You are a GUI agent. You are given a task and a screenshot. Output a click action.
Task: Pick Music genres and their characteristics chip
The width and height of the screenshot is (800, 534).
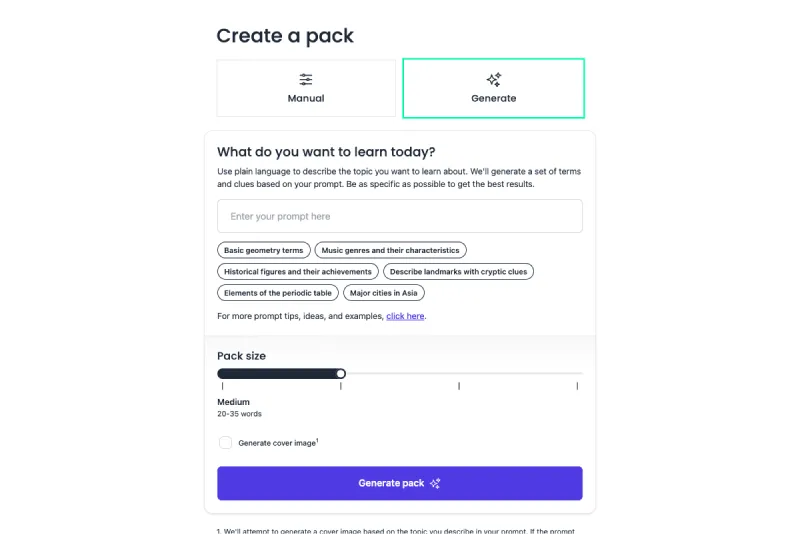tap(390, 250)
